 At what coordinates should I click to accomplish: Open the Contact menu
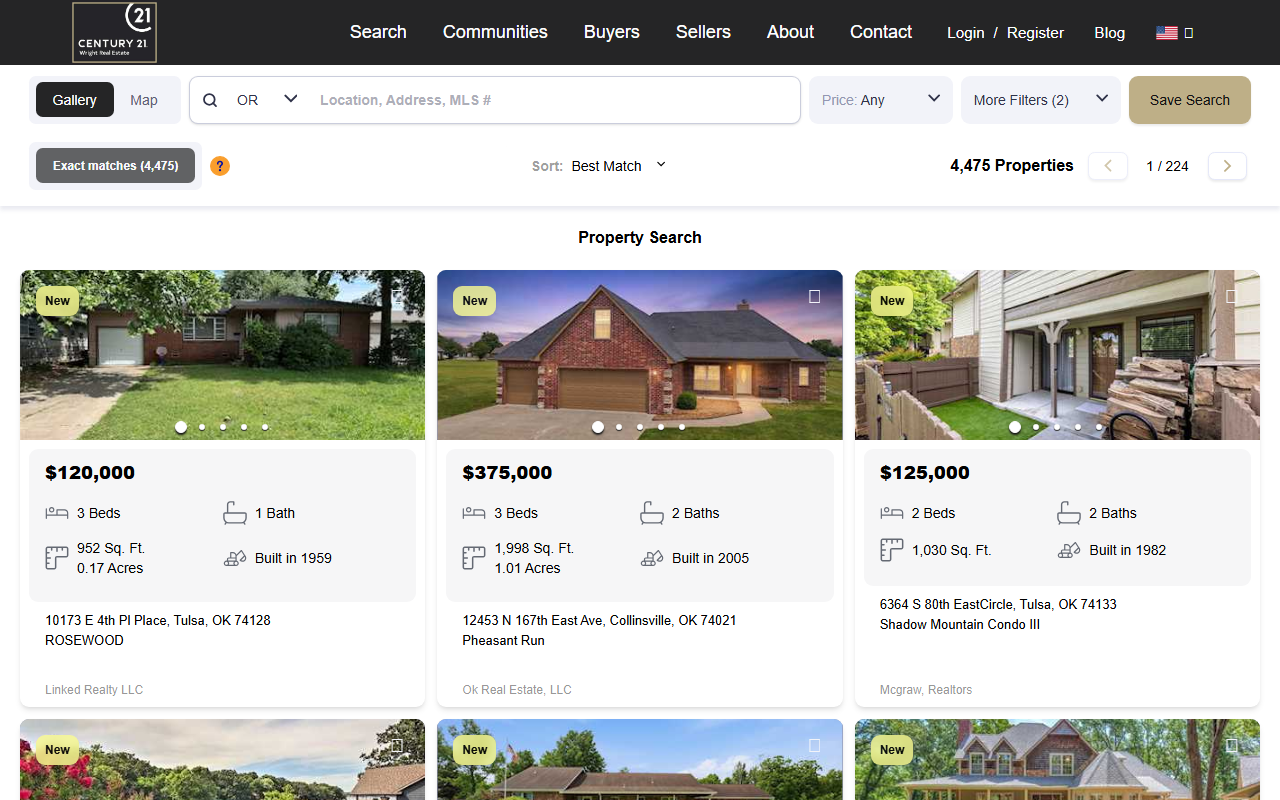[x=881, y=32]
